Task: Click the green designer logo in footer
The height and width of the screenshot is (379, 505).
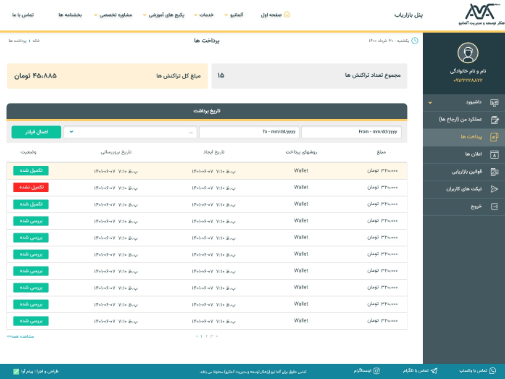Action: coord(16,371)
